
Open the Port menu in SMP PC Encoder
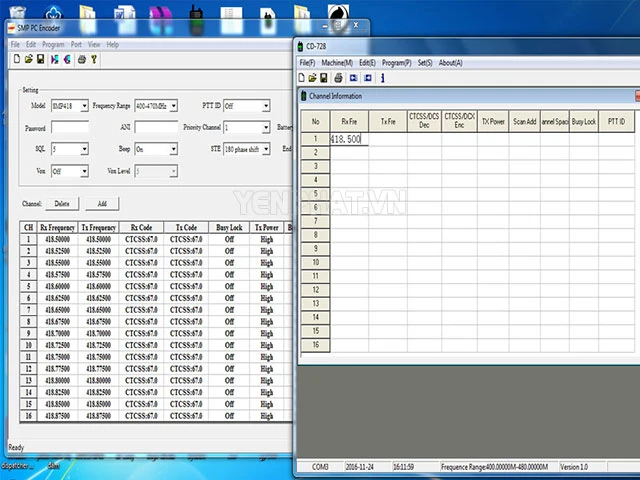76,45
